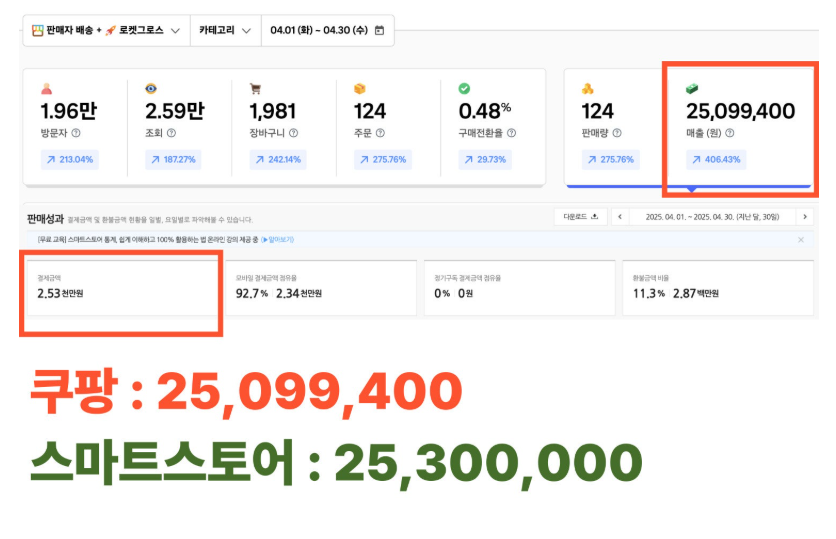Click the 구매전환율 green checkmark icon
This screenshot has width=836, height=539.
pyautogui.click(x=464, y=88)
